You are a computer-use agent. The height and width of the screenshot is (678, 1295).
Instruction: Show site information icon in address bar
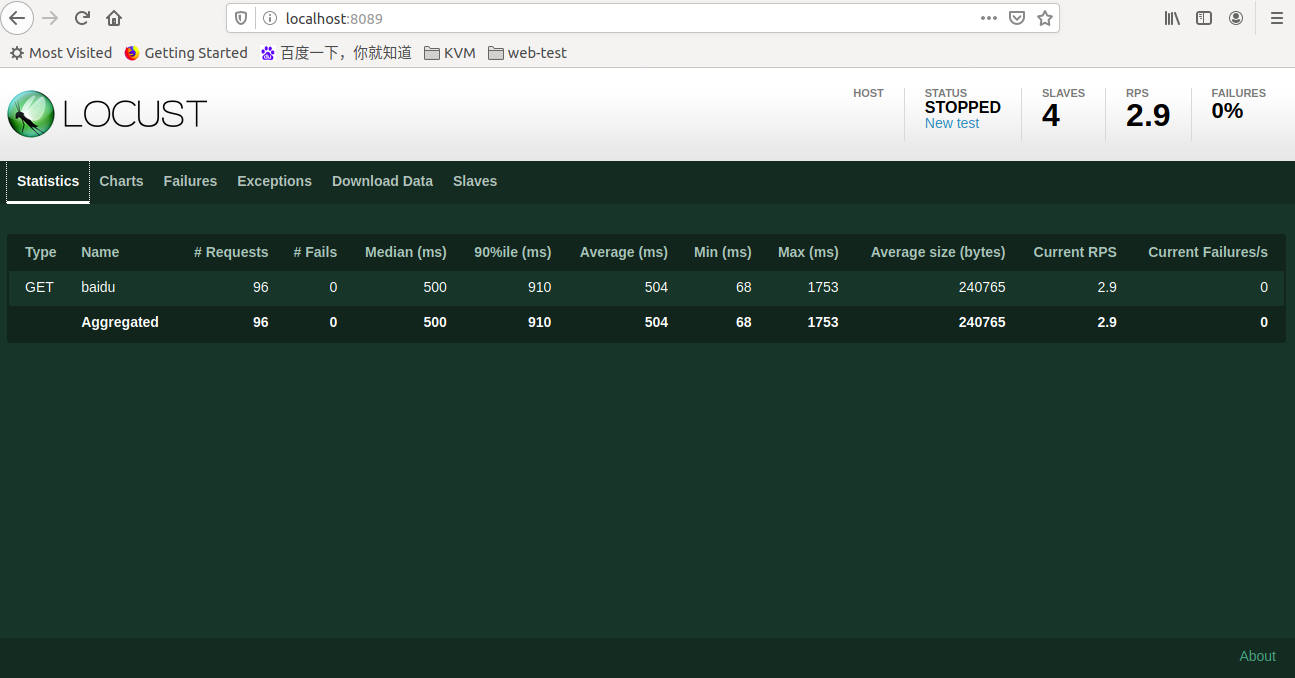(269, 18)
